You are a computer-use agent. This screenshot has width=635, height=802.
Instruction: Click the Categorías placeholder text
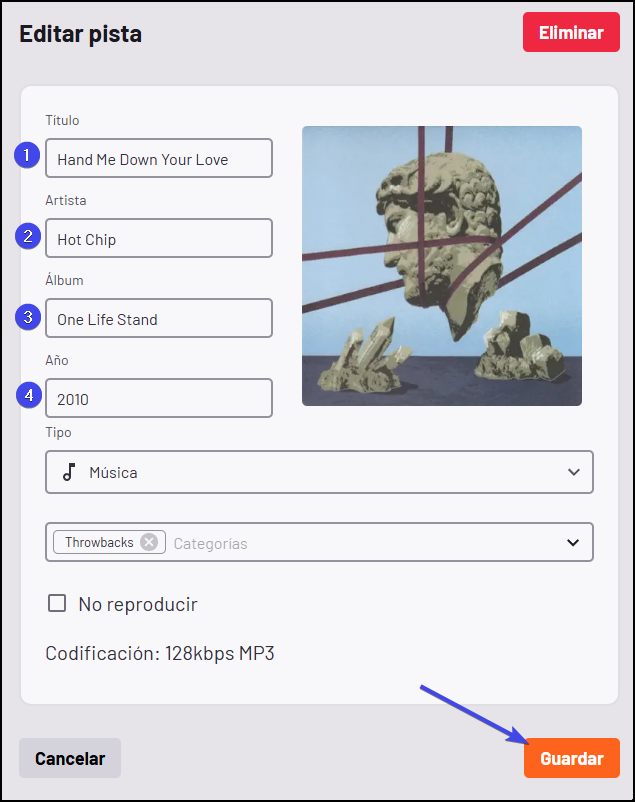click(x=210, y=543)
